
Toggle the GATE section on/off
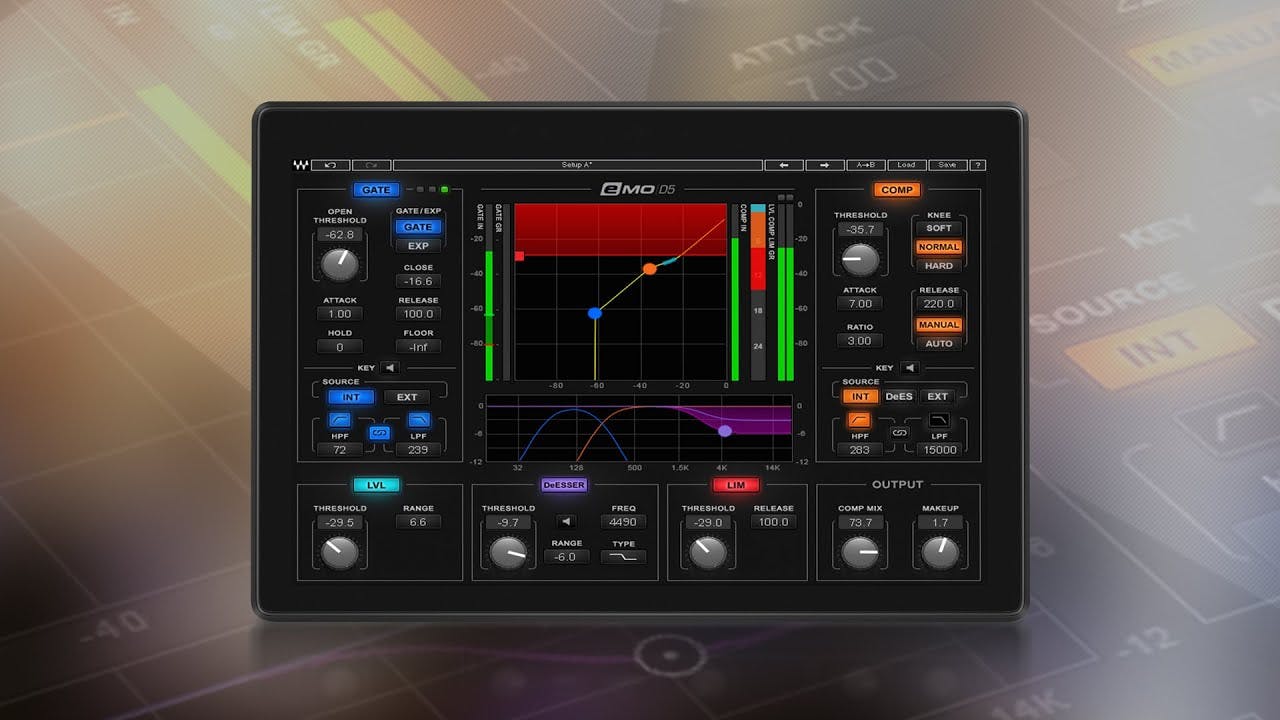(376, 190)
